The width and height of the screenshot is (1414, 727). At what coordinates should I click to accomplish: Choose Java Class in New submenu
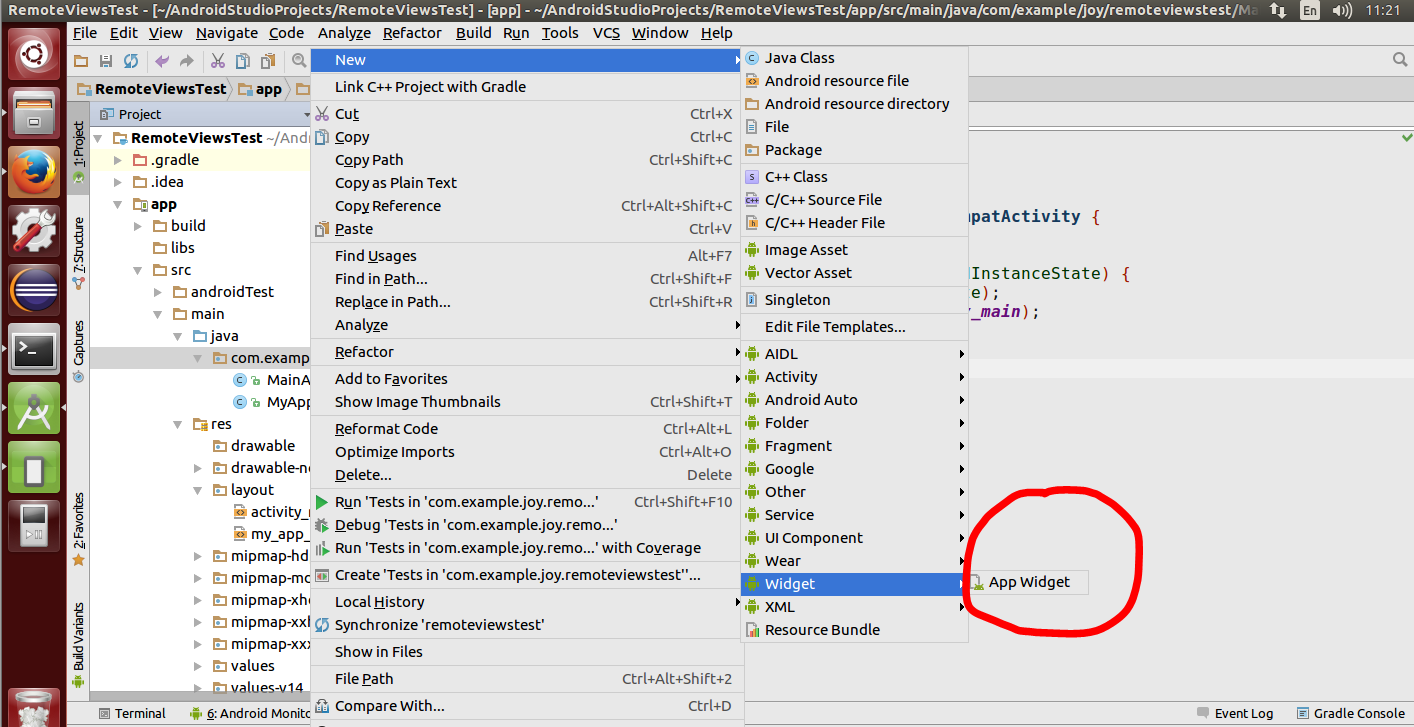click(854, 58)
